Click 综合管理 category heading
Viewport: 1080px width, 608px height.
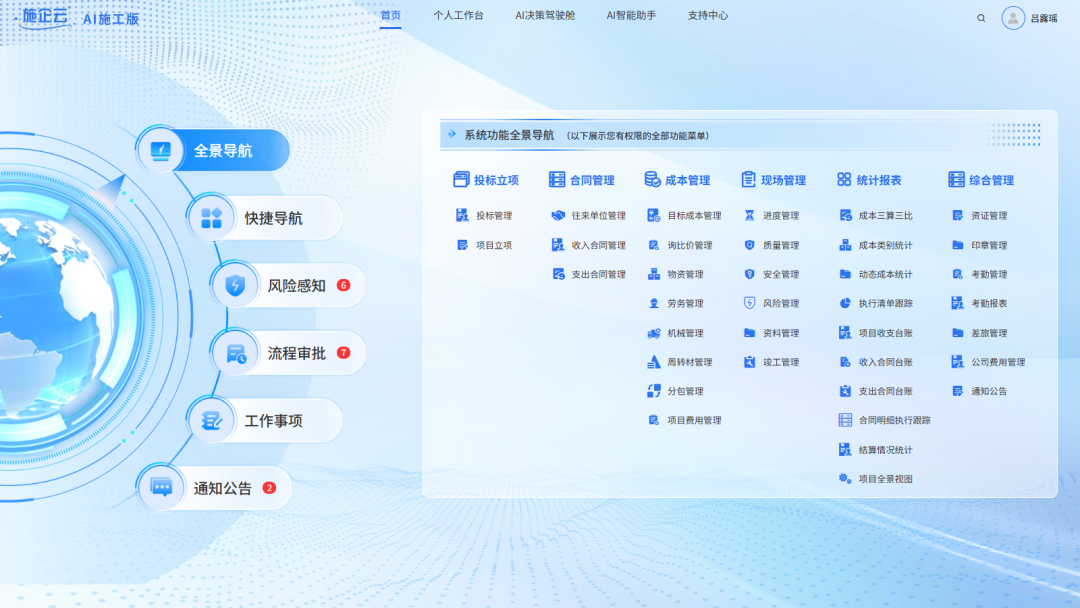tap(981, 180)
